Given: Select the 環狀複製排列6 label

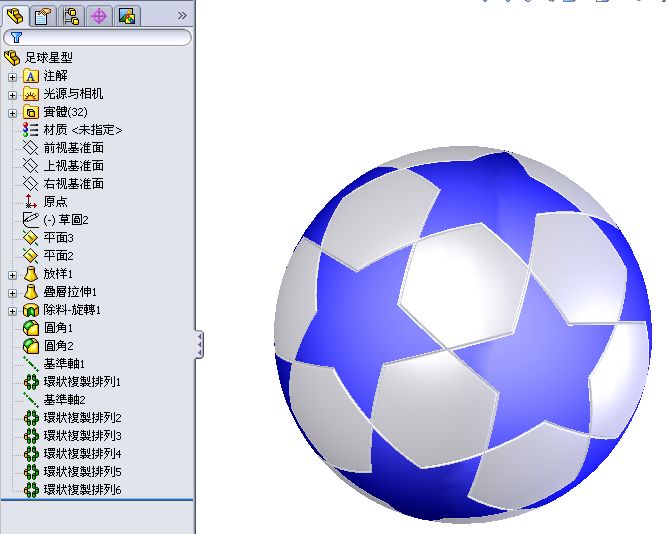Looking at the screenshot, I should click(83, 490).
